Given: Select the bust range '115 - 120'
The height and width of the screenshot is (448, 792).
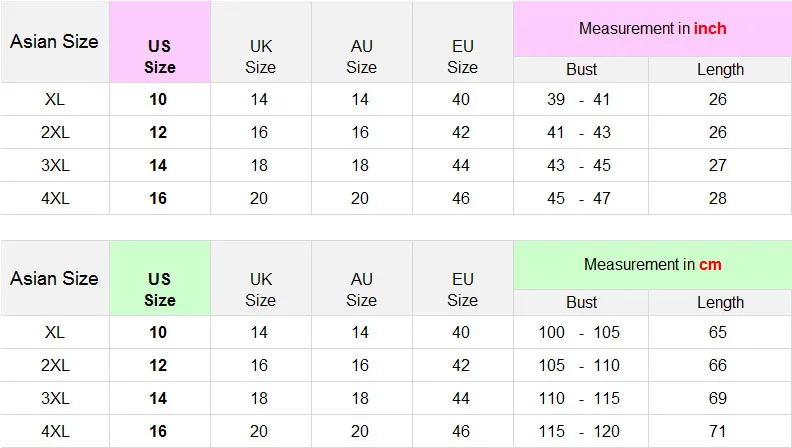Looking at the screenshot, I should pyautogui.click(x=581, y=431).
